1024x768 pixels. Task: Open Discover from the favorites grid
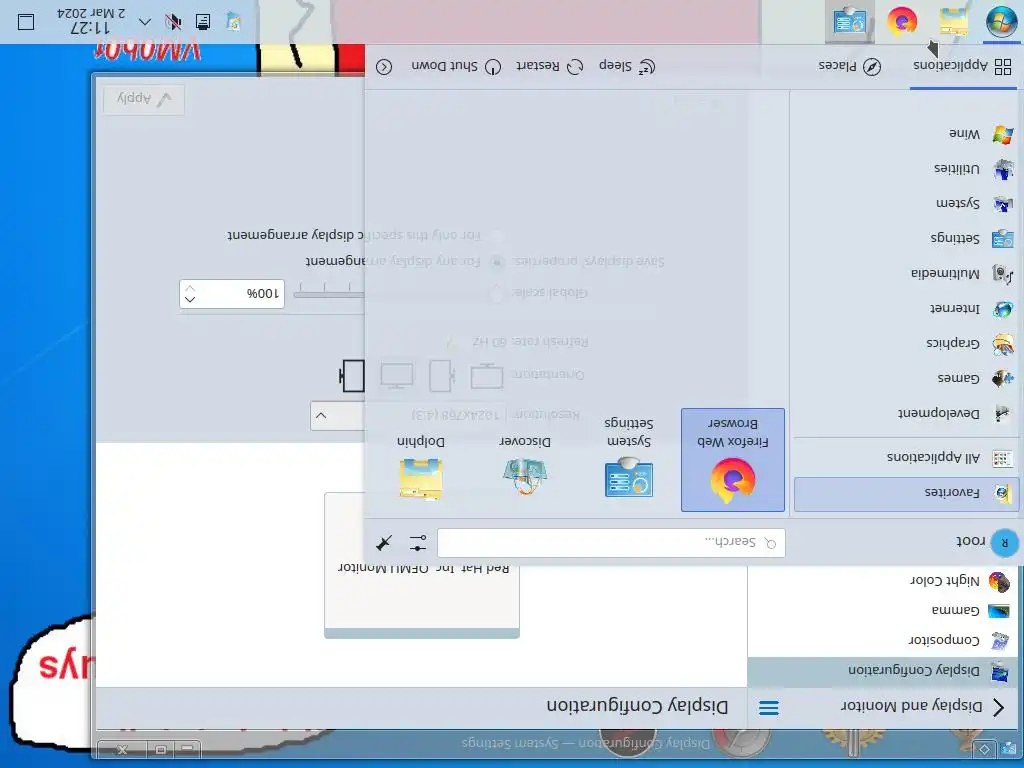click(x=525, y=460)
